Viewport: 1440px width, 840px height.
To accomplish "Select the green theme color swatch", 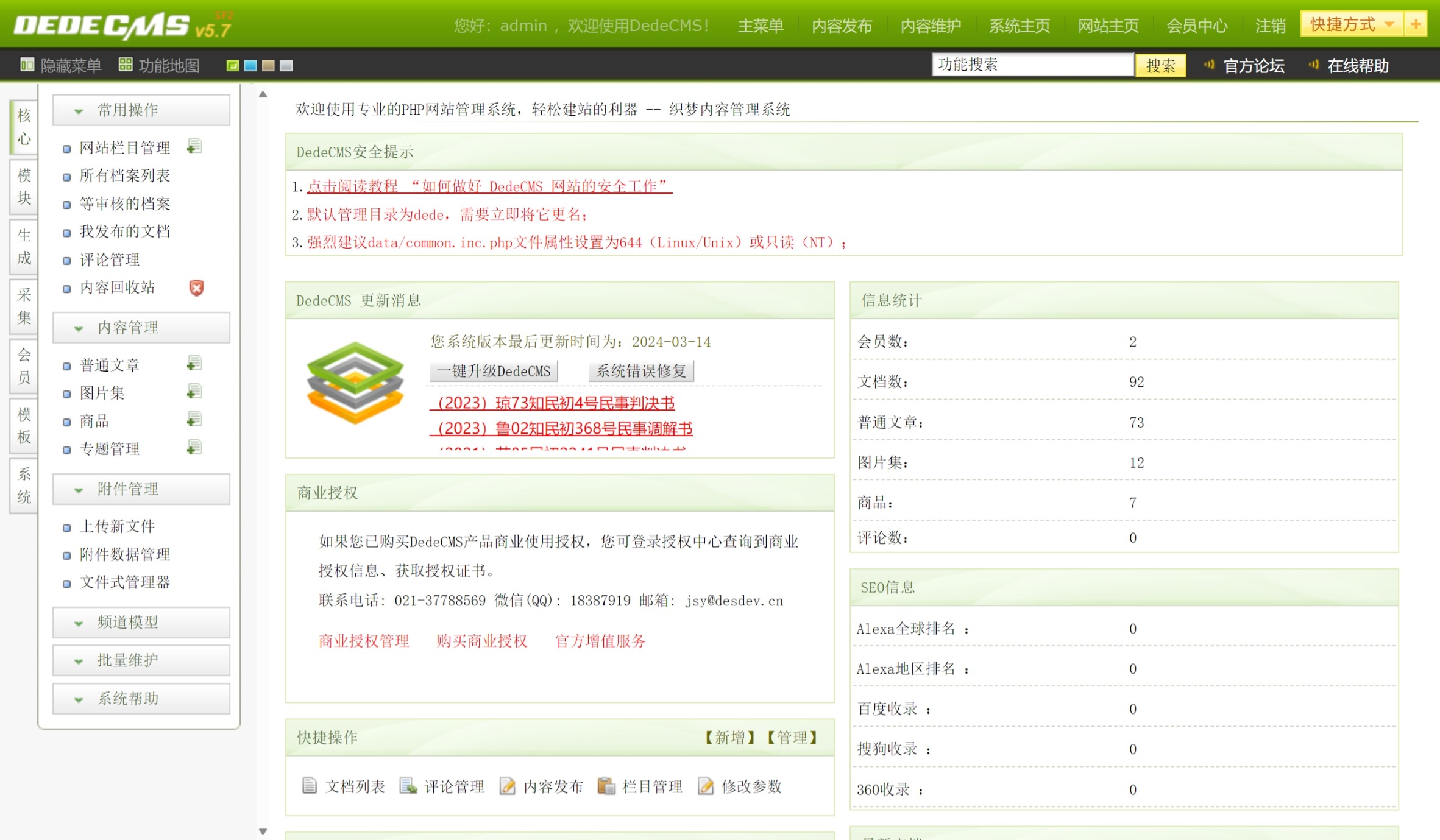I will (x=233, y=65).
